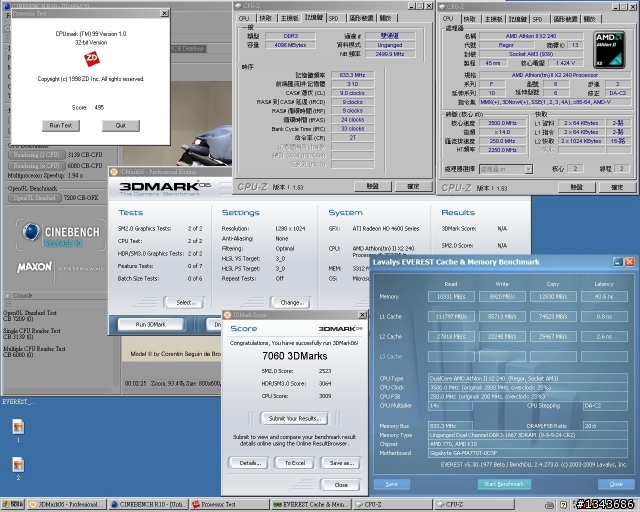Open processor selection dropdown in CPU-Z
This screenshot has width=640, height=512.
point(528,169)
